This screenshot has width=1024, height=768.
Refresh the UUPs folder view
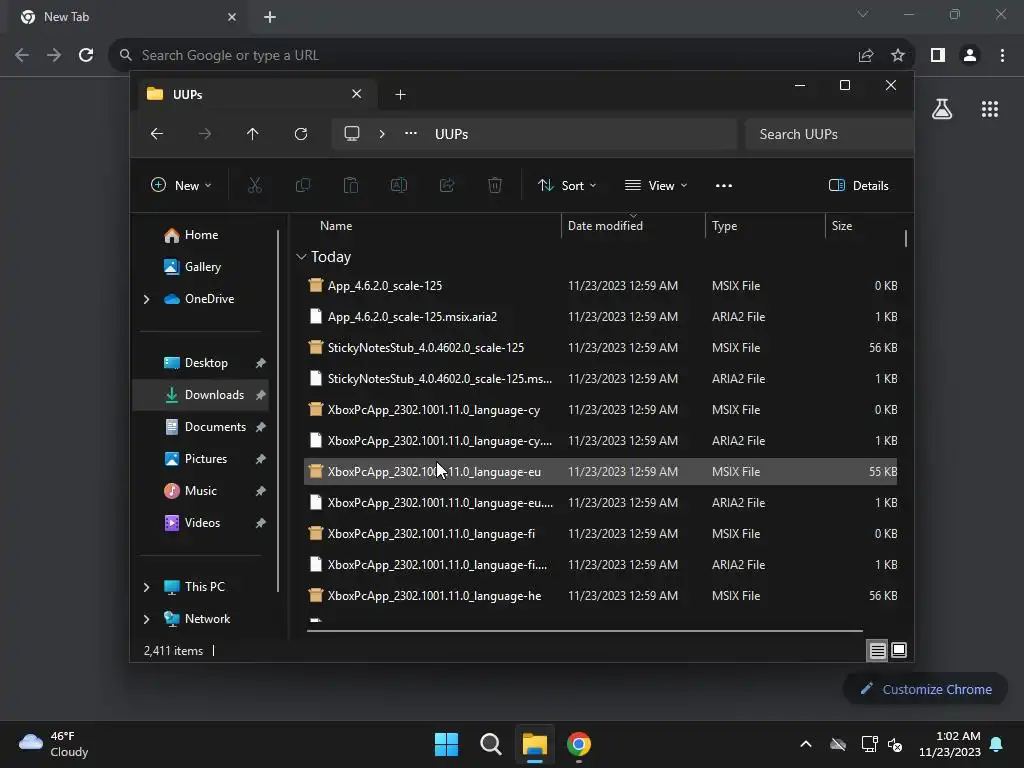pyautogui.click(x=301, y=134)
